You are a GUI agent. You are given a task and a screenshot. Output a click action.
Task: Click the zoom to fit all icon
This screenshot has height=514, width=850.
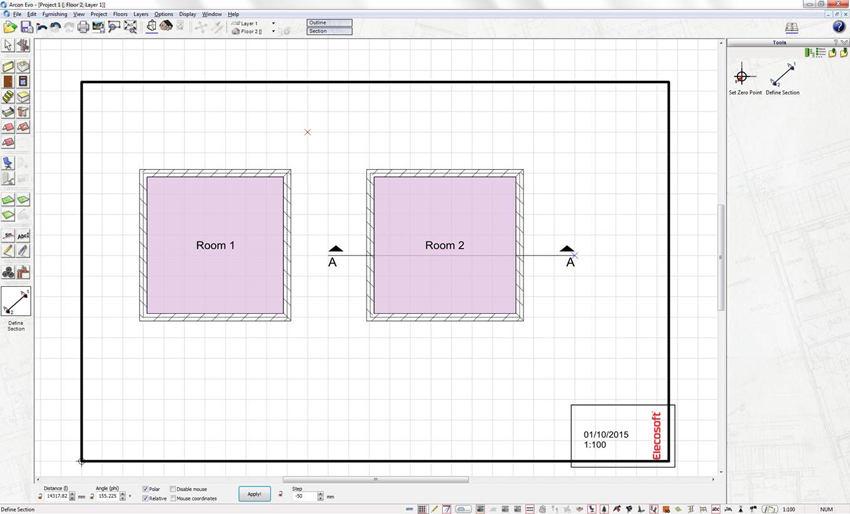[x=130, y=27]
